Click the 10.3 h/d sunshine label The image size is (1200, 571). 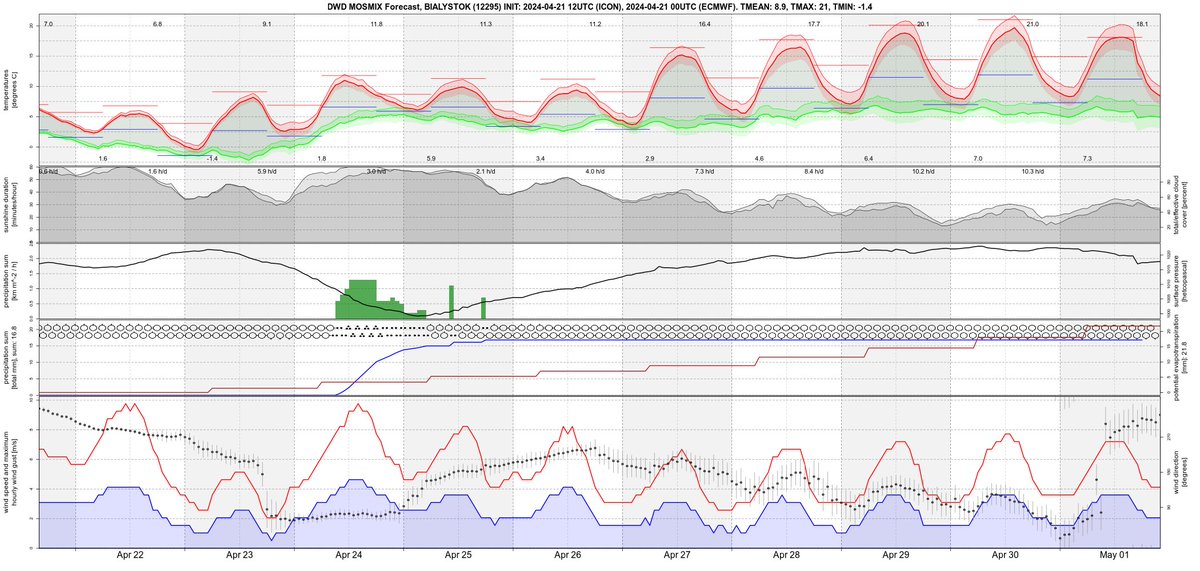click(1032, 172)
